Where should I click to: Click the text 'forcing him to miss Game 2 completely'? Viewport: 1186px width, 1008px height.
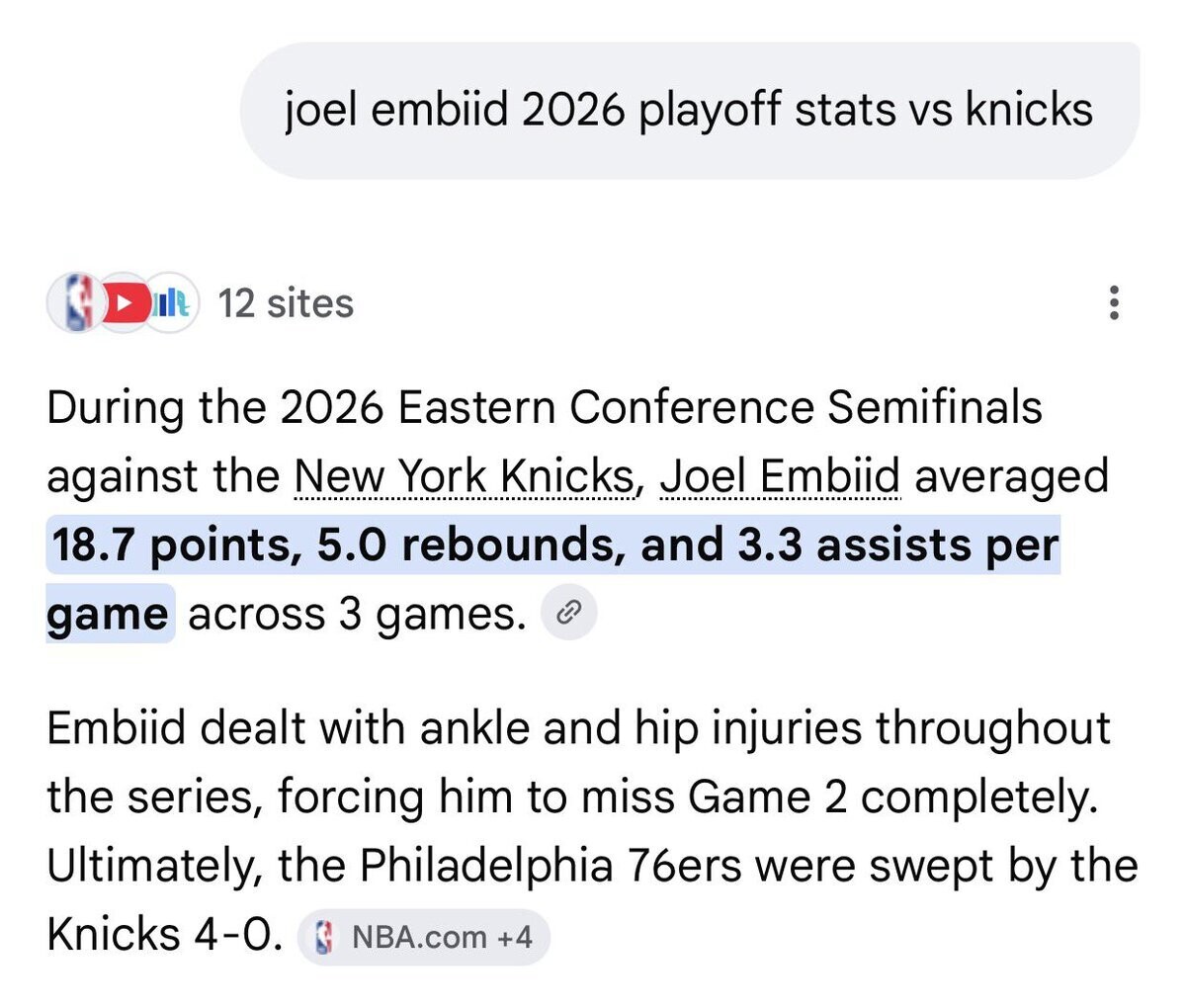[686, 797]
